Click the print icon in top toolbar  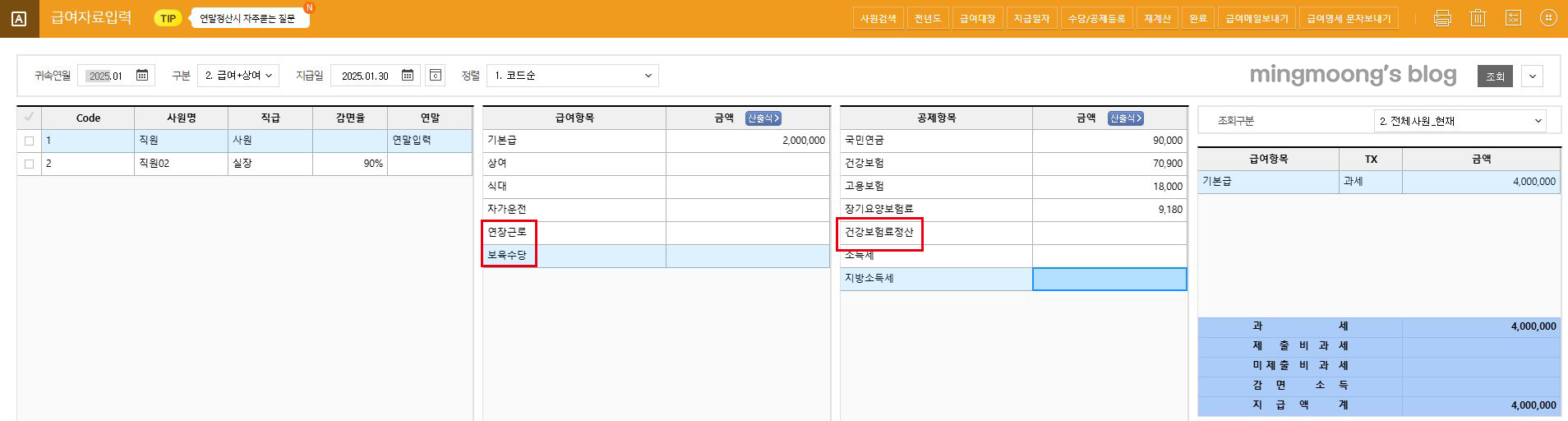pyautogui.click(x=1442, y=18)
